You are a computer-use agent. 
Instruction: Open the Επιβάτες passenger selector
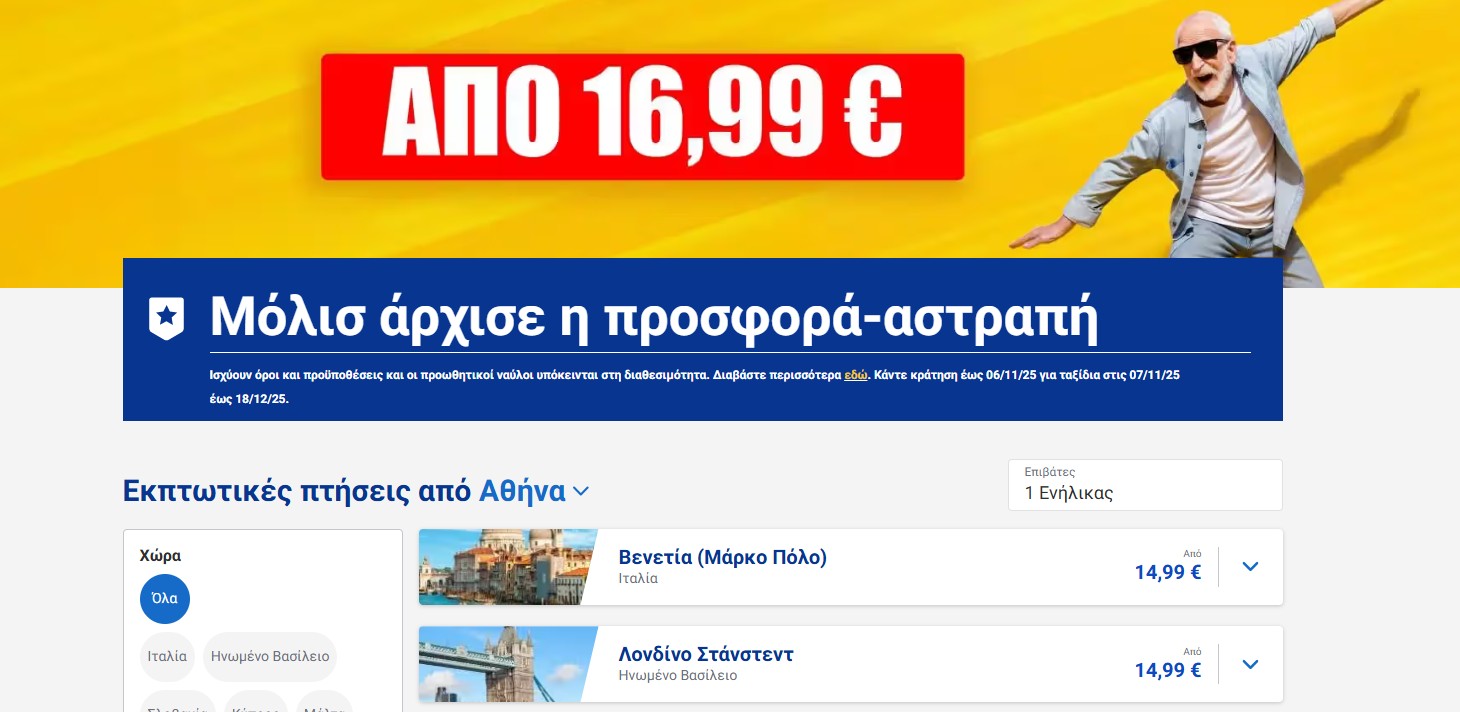pos(1145,485)
